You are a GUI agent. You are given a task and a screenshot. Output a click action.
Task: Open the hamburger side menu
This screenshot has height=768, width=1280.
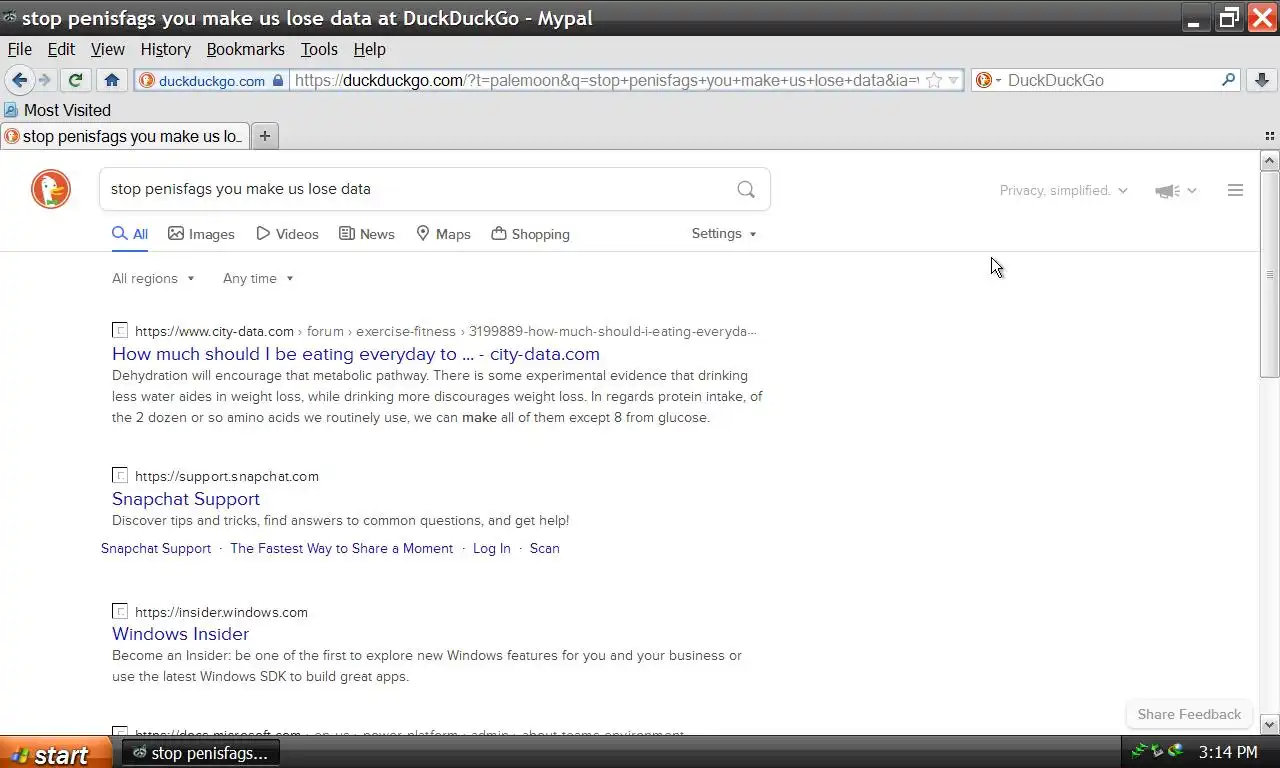[1235, 190]
